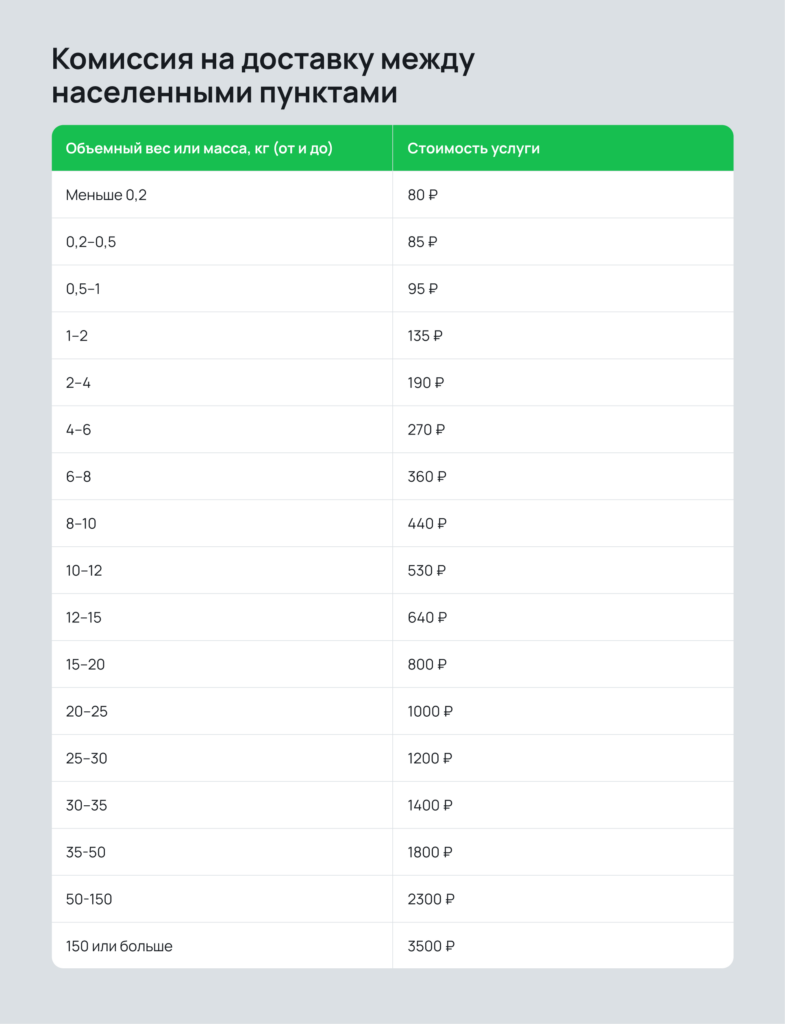
Task: Select the "8–10" weight cell
Action: tap(81, 524)
